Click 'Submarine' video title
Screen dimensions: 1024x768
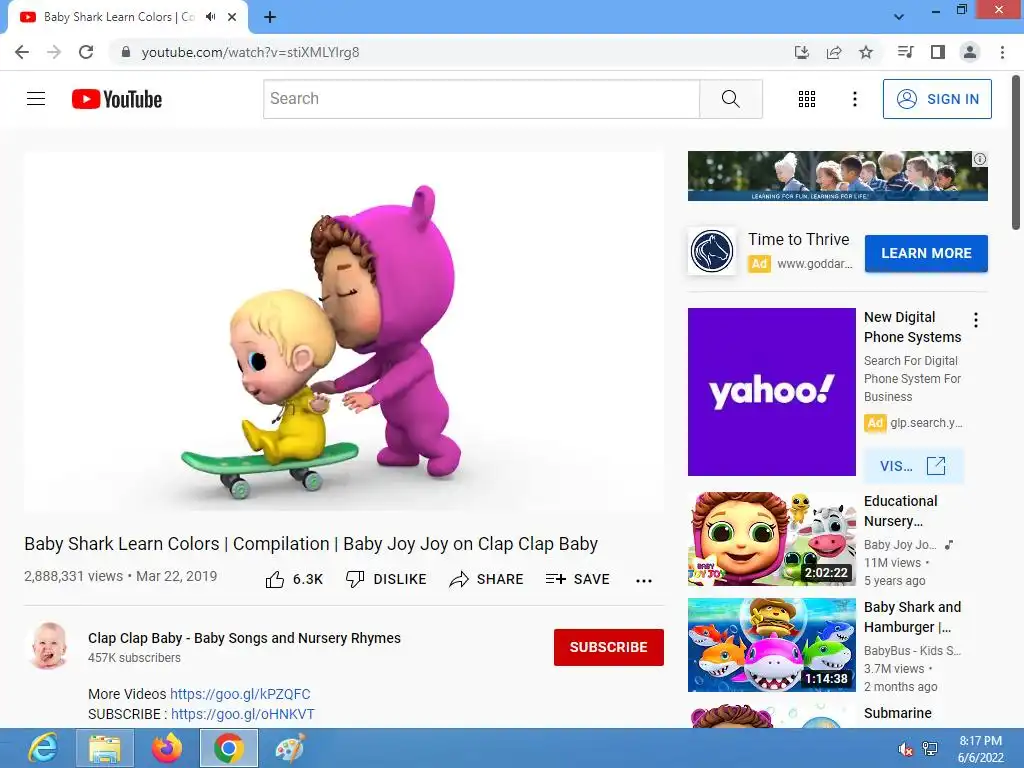click(x=897, y=713)
